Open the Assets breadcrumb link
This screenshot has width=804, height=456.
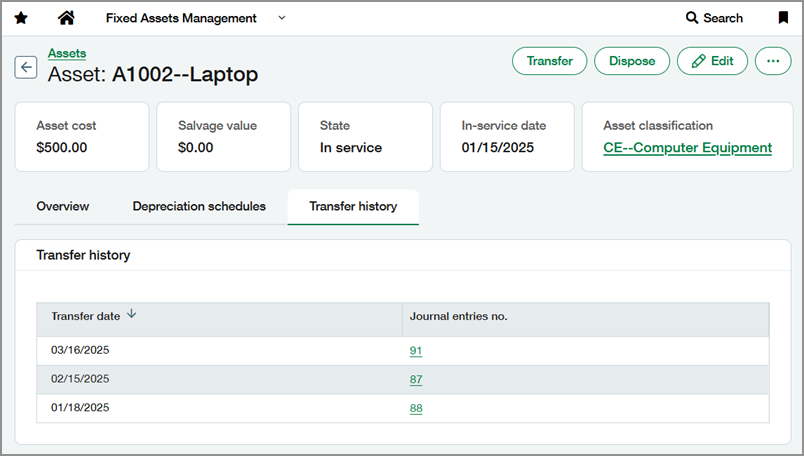tap(67, 53)
